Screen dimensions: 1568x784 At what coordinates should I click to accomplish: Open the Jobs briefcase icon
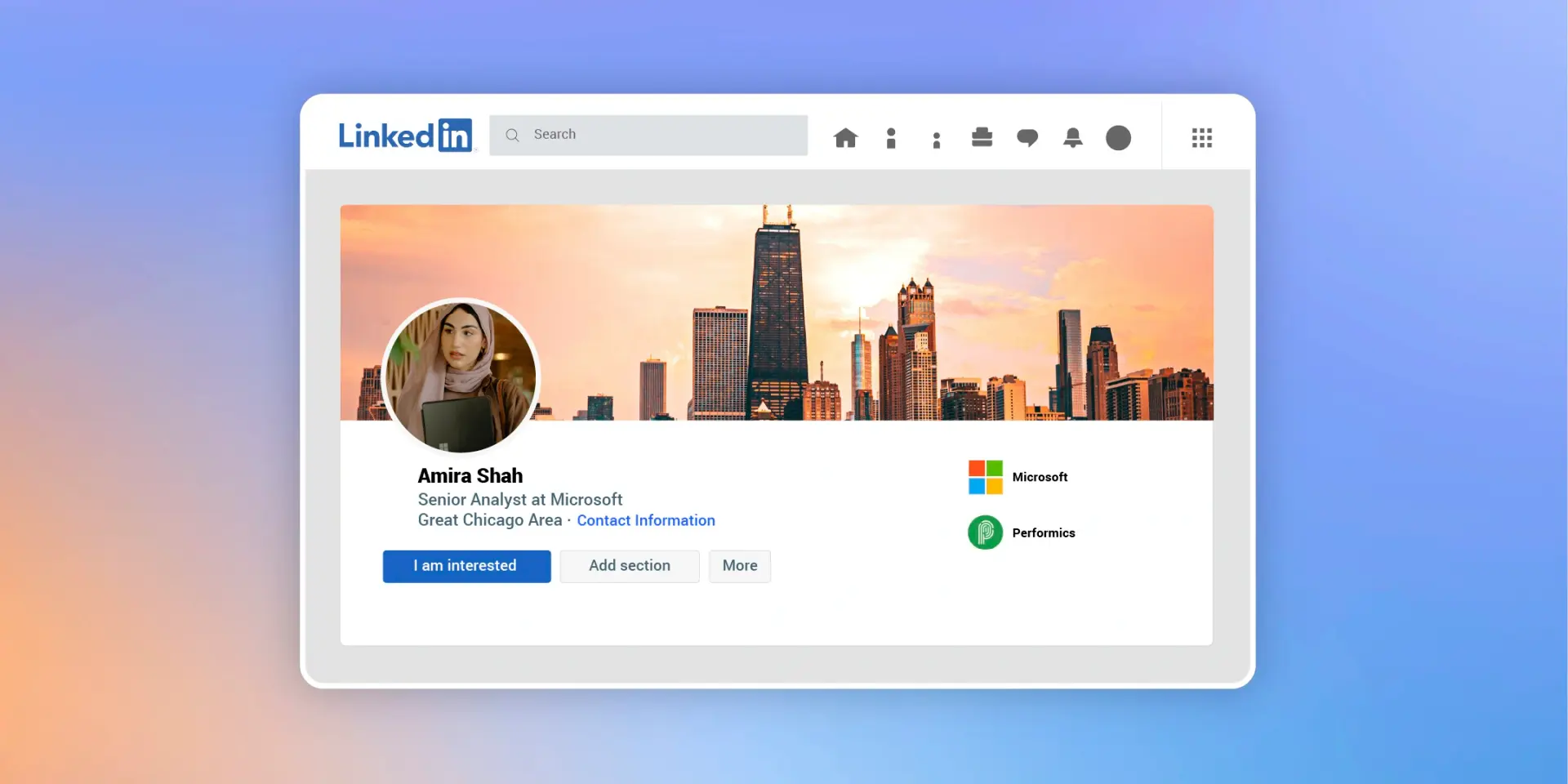click(x=982, y=137)
